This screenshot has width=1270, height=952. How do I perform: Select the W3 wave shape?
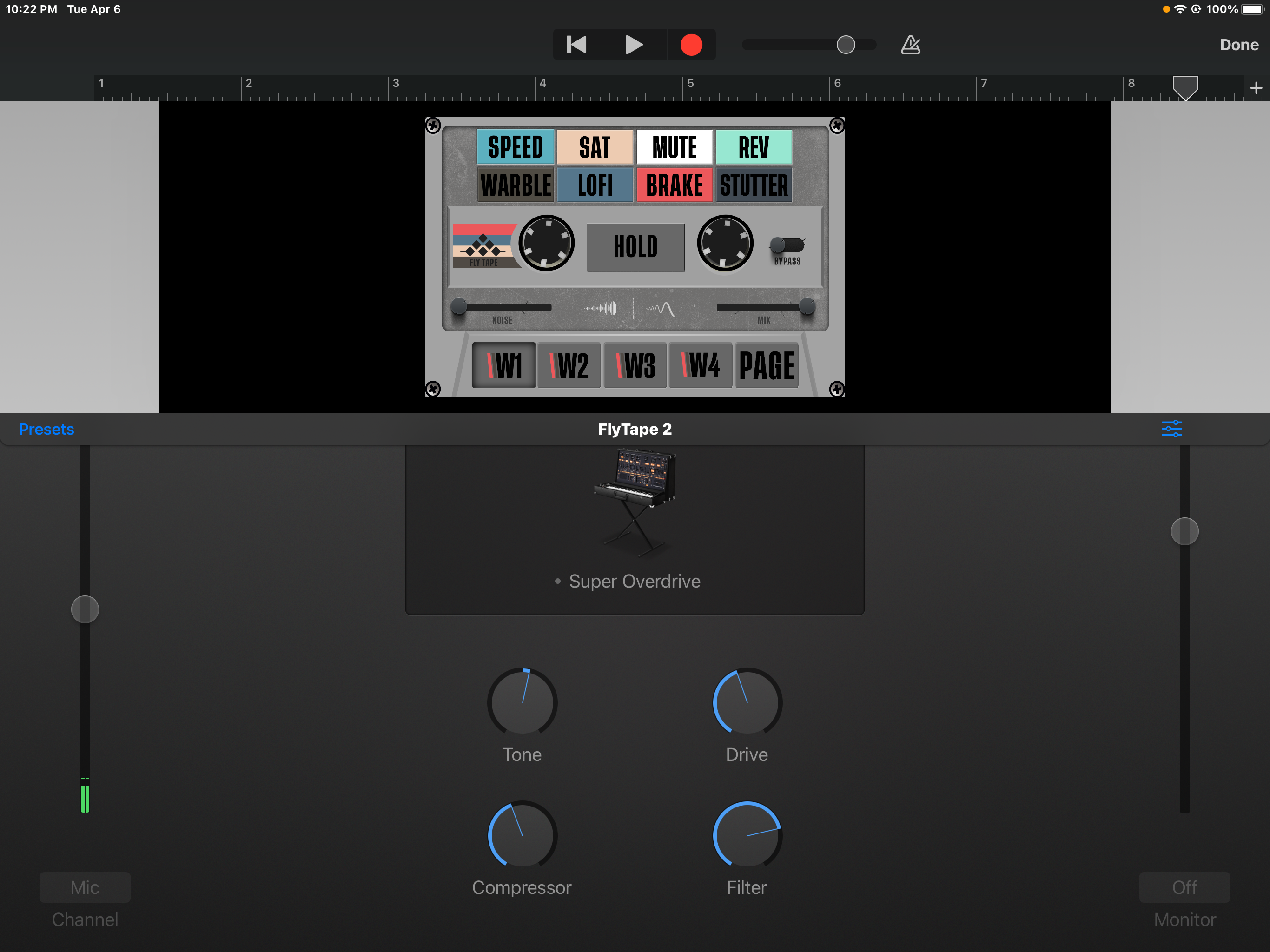pos(635,364)
